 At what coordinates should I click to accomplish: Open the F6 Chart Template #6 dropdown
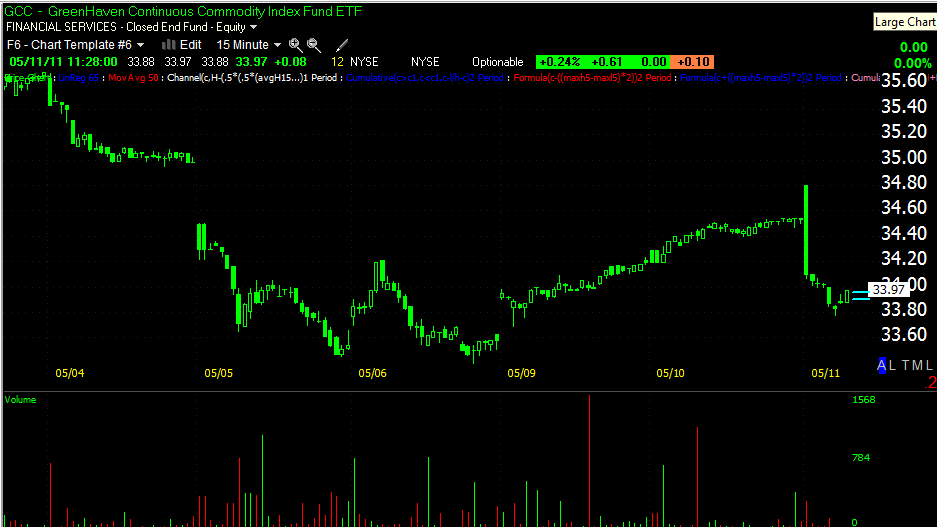pos(75,45)
